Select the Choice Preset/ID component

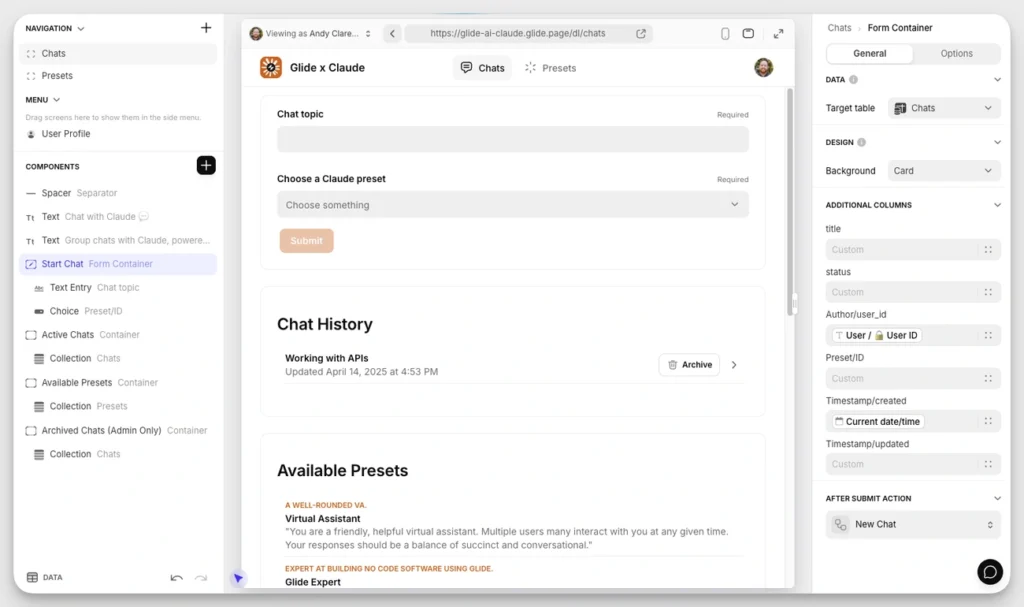point(118,311)
